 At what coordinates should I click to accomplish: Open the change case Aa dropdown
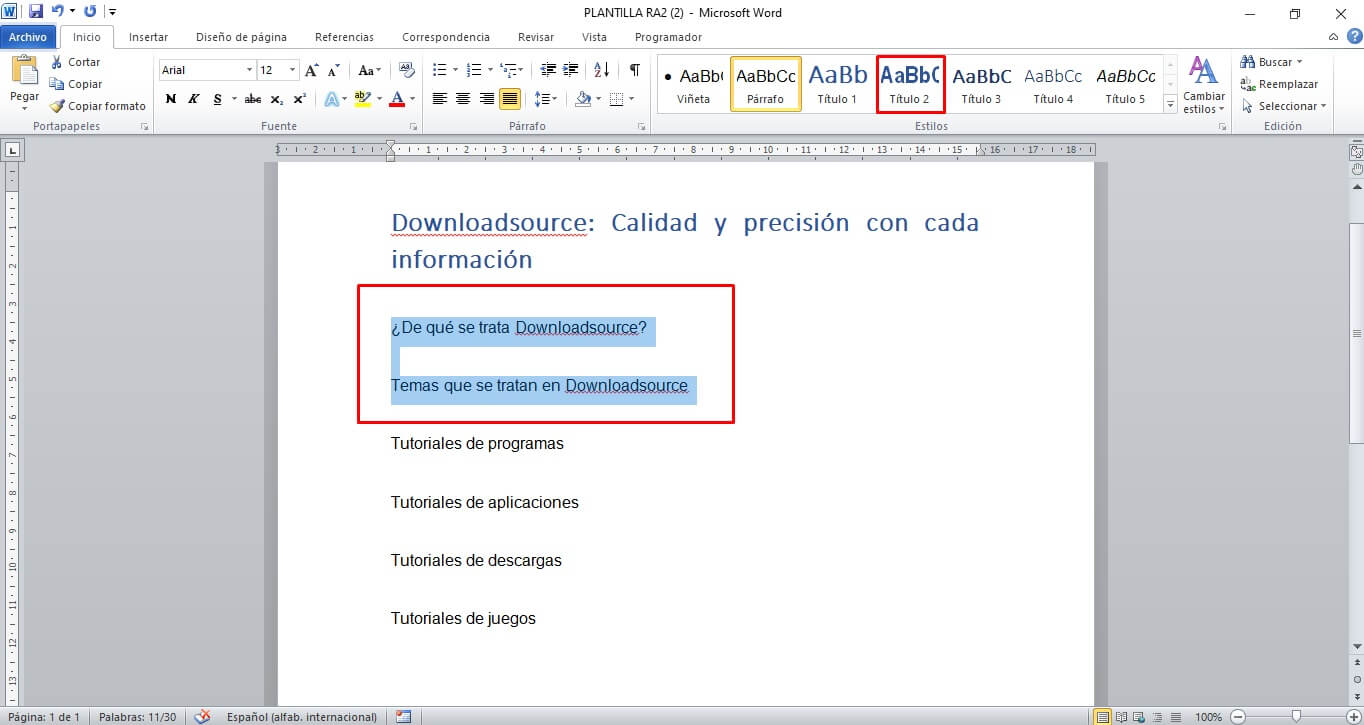(x=369, y=70)
